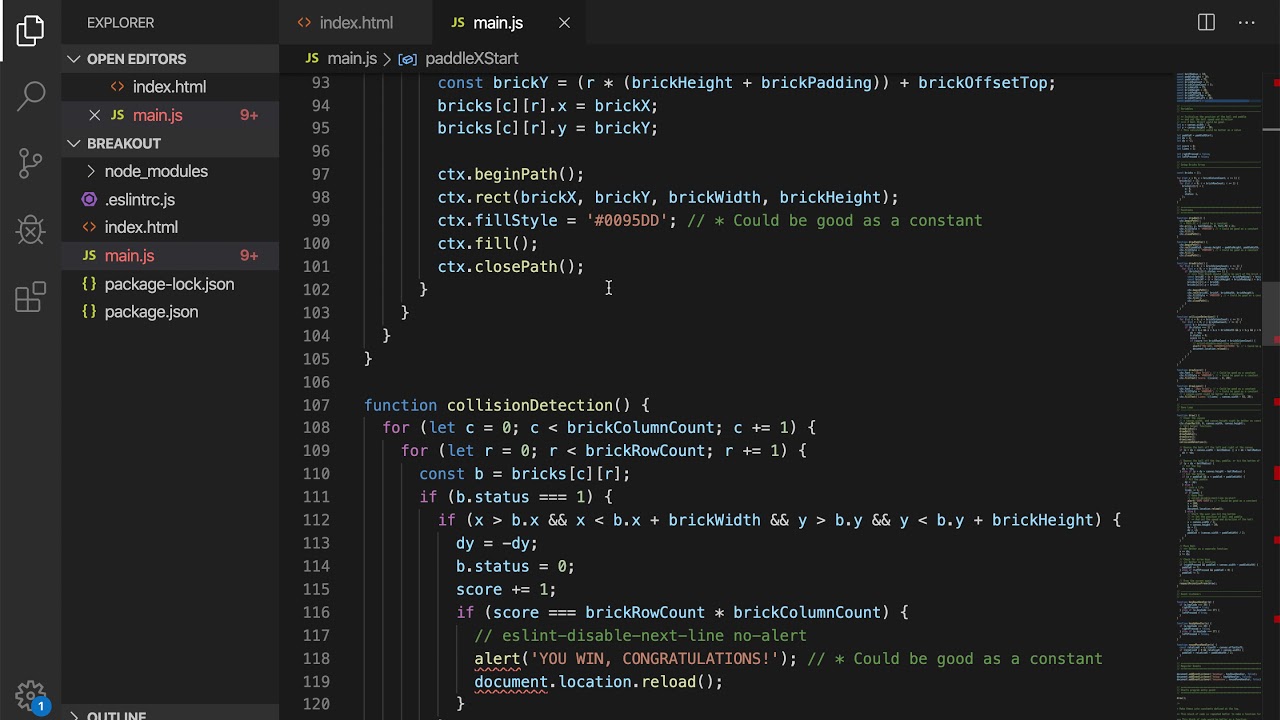Open package-lock.json file
The height and width of the screenshot is (720, 1280).
click(169, 284)
